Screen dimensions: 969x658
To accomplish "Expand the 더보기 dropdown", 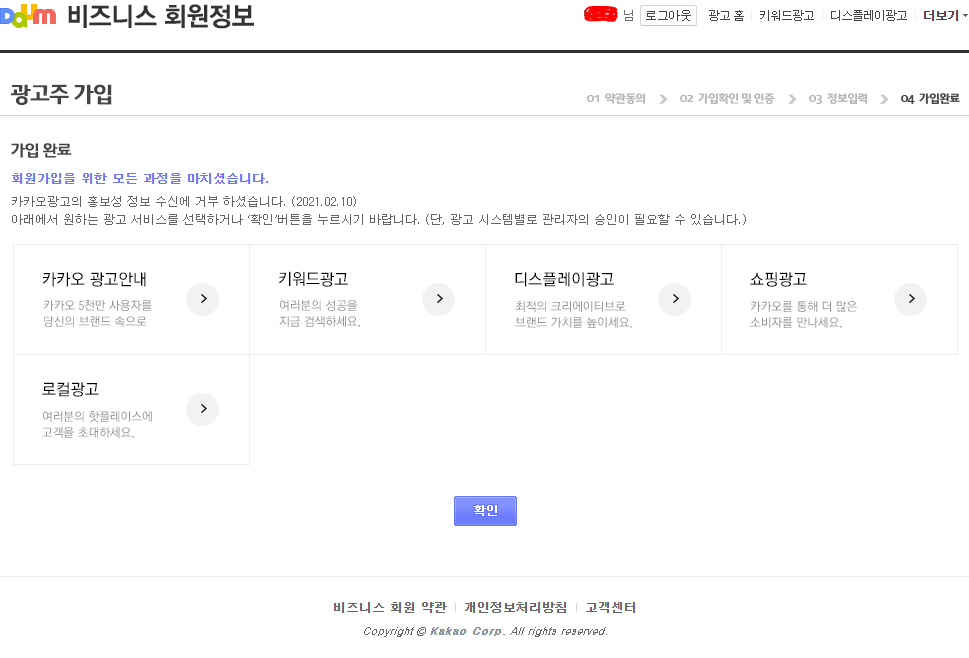I will (x=945, y=15).
